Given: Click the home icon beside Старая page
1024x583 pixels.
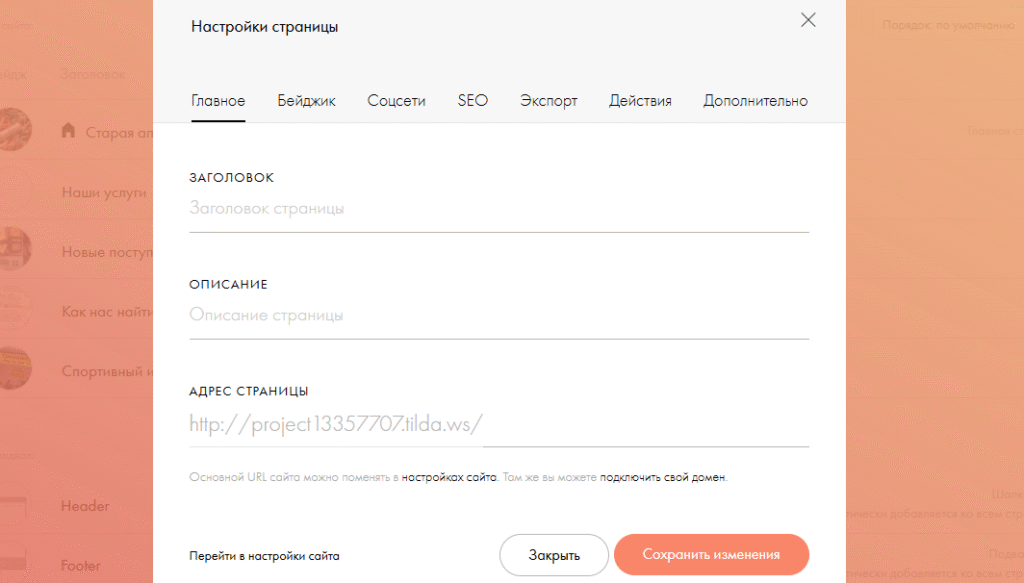Looking at the screenshot, I should [x=68, y=131].
